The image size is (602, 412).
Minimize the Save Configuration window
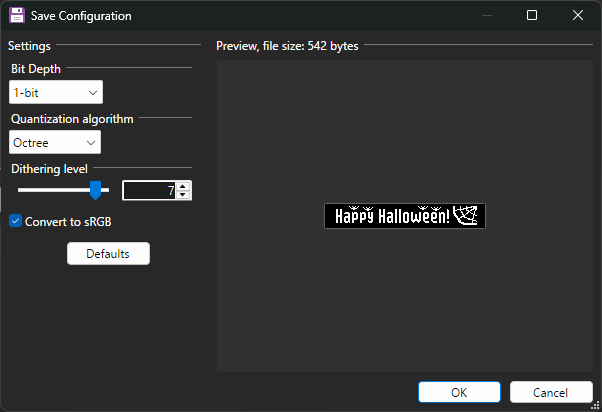click(486, 16)
